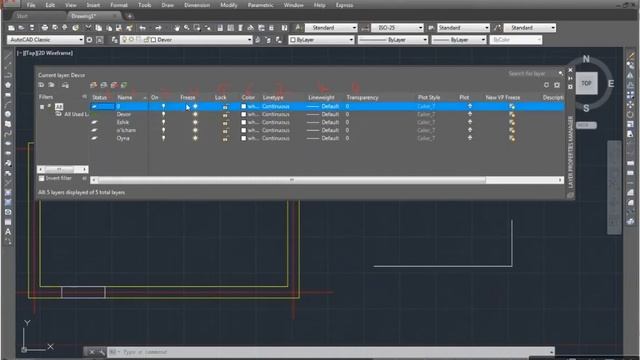Viewport: 640px width, 360px height.
Task: Click the TOP face of ViewCube
Action: tap(586, 83)
